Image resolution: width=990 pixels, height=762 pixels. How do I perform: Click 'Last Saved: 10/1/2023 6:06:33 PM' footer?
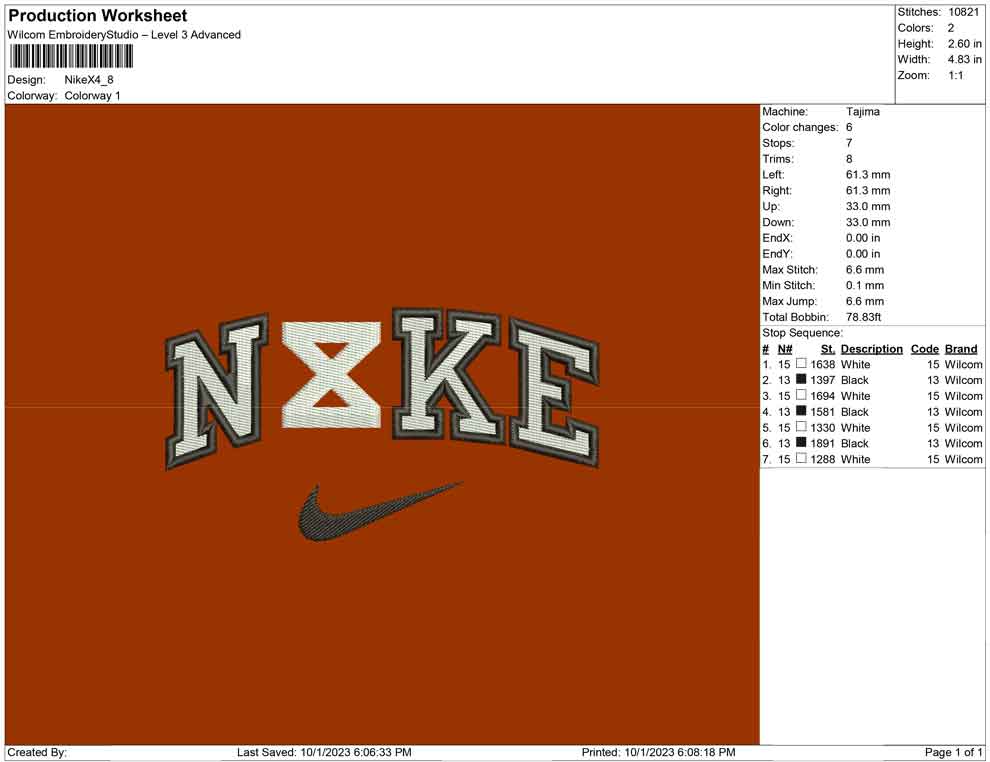click(x=324, y=752)
